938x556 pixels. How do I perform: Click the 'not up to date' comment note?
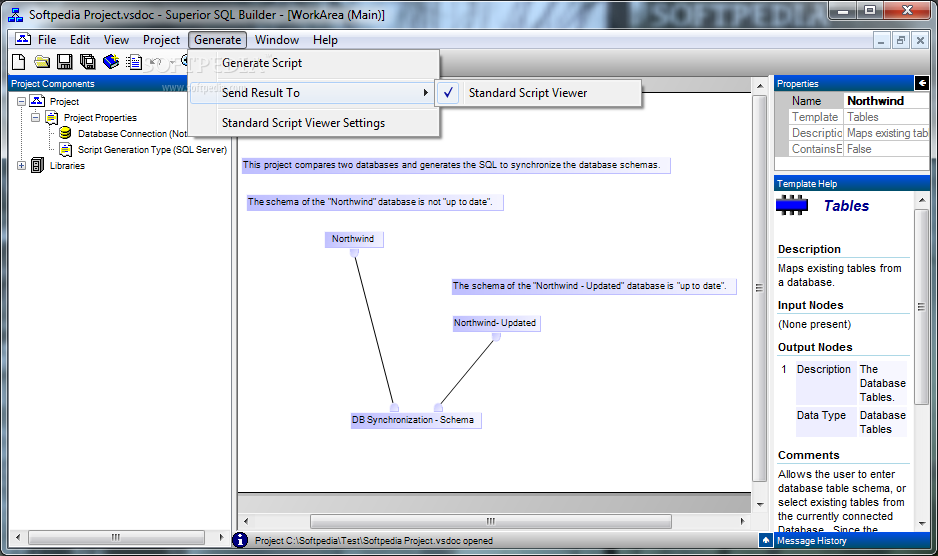pyautogui.click(x=375, y=202)
